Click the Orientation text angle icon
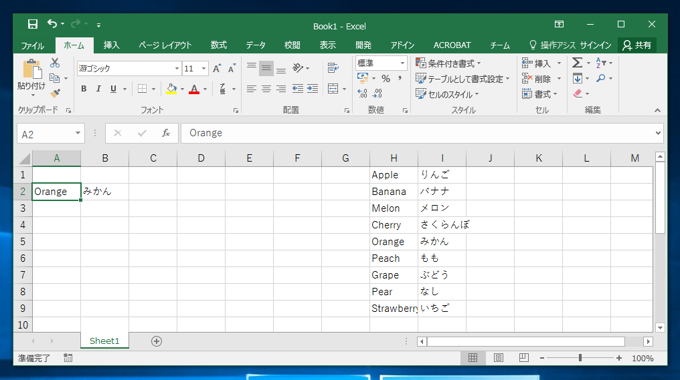Image resolution: width=680 pixels, height=380 pixels. point(298,68)
